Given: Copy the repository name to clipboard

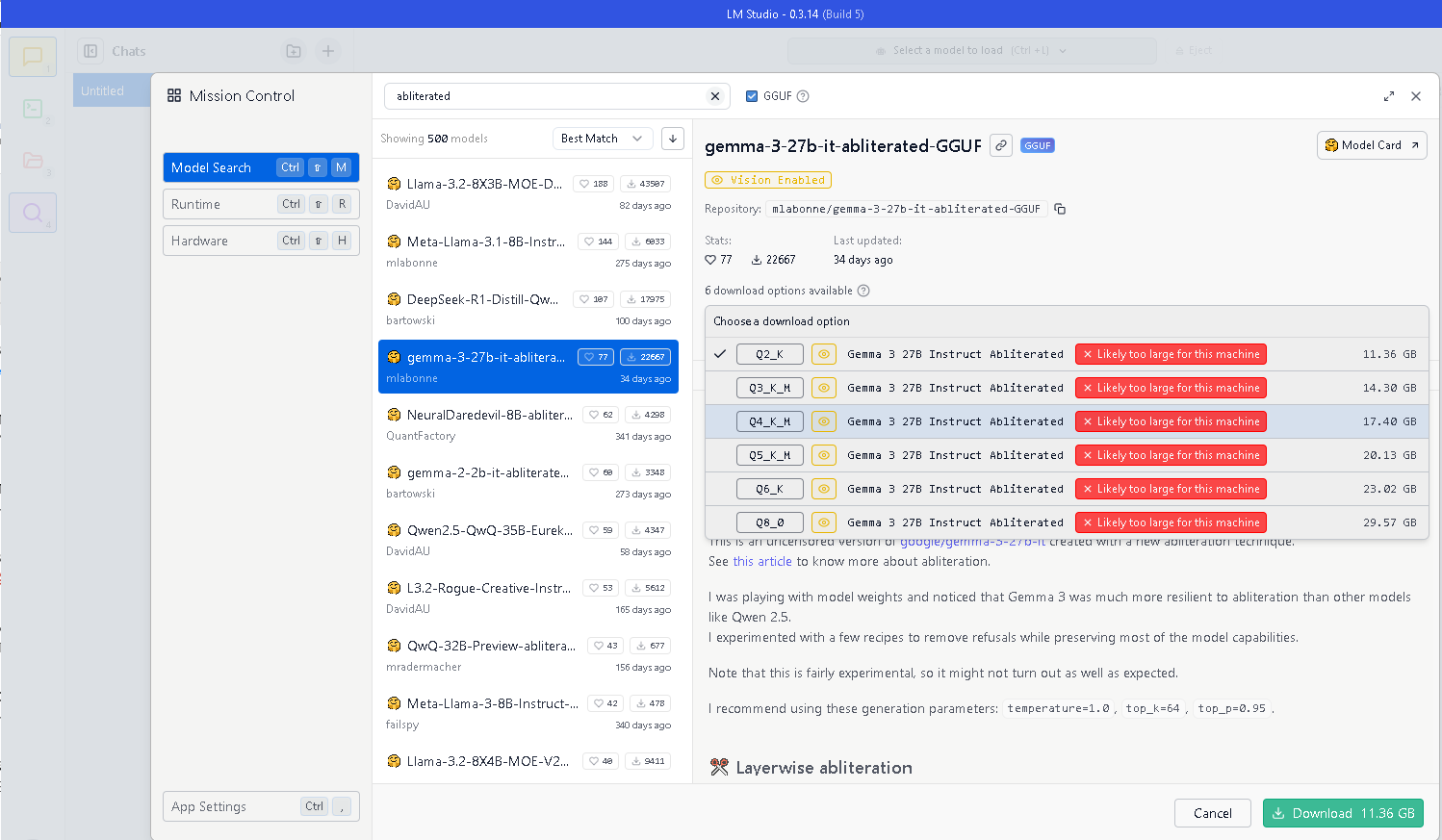Looking at the screenshot, I should (x=1060, y=209).
